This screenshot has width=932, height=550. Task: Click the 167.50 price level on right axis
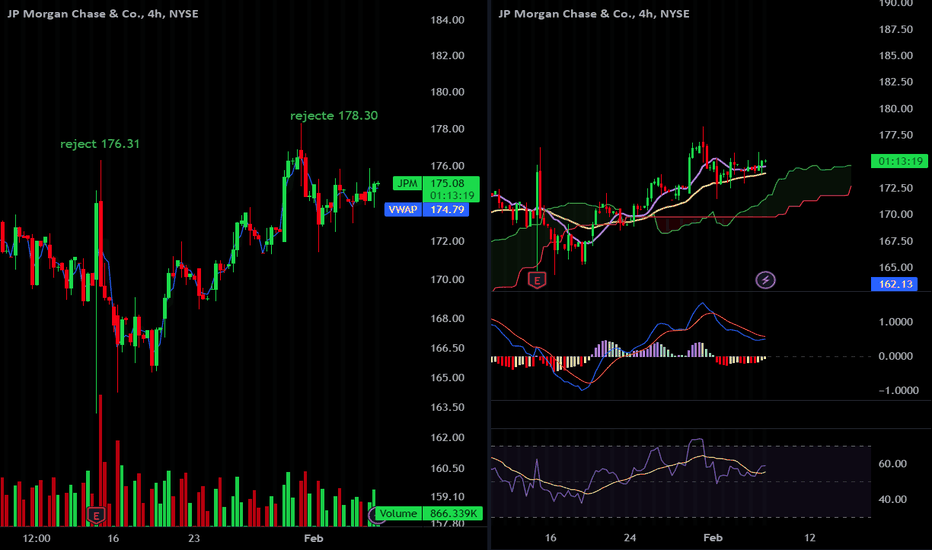pos(896,241)
